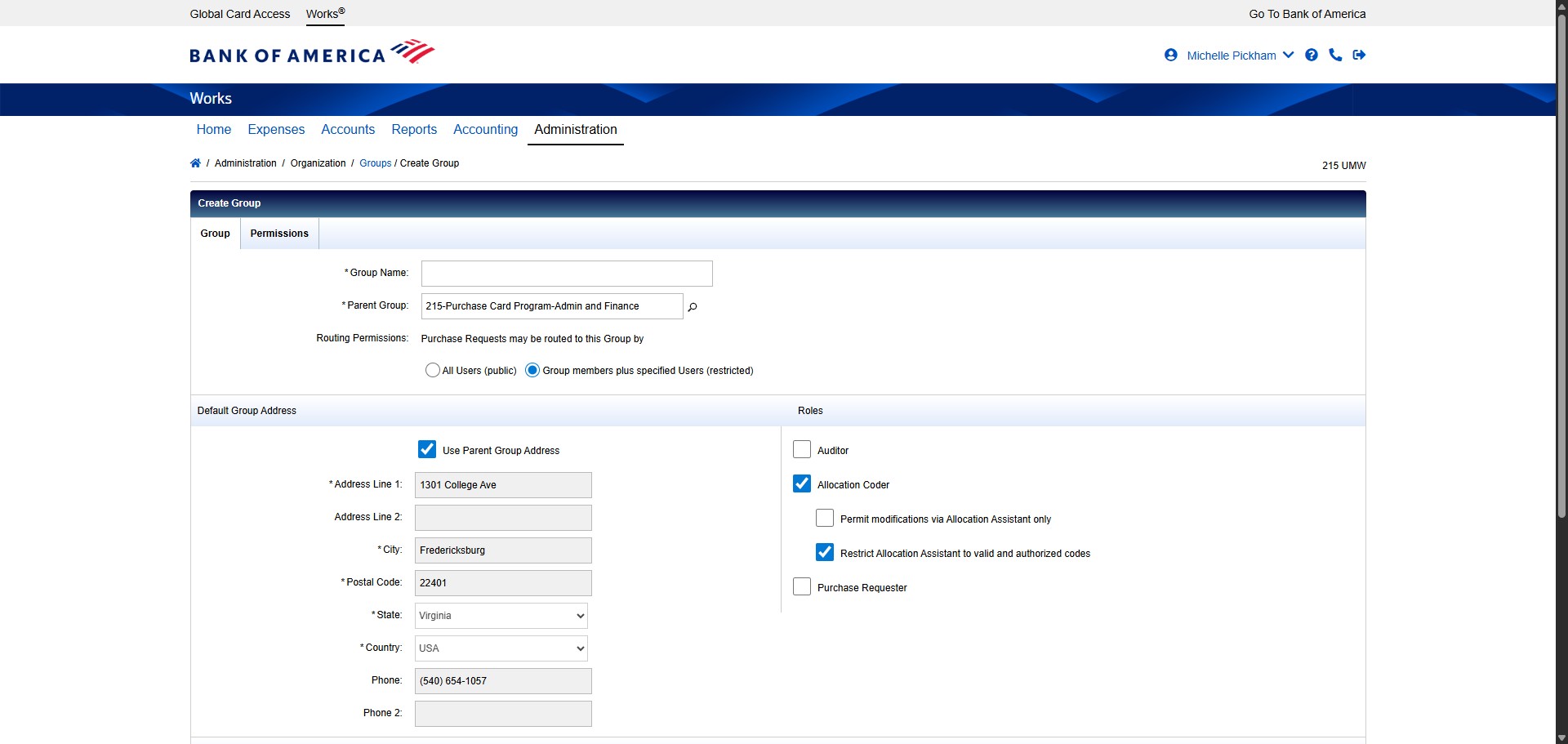Open the Expenses menu
The image size is (1568, 744).
tap(276, 129)
